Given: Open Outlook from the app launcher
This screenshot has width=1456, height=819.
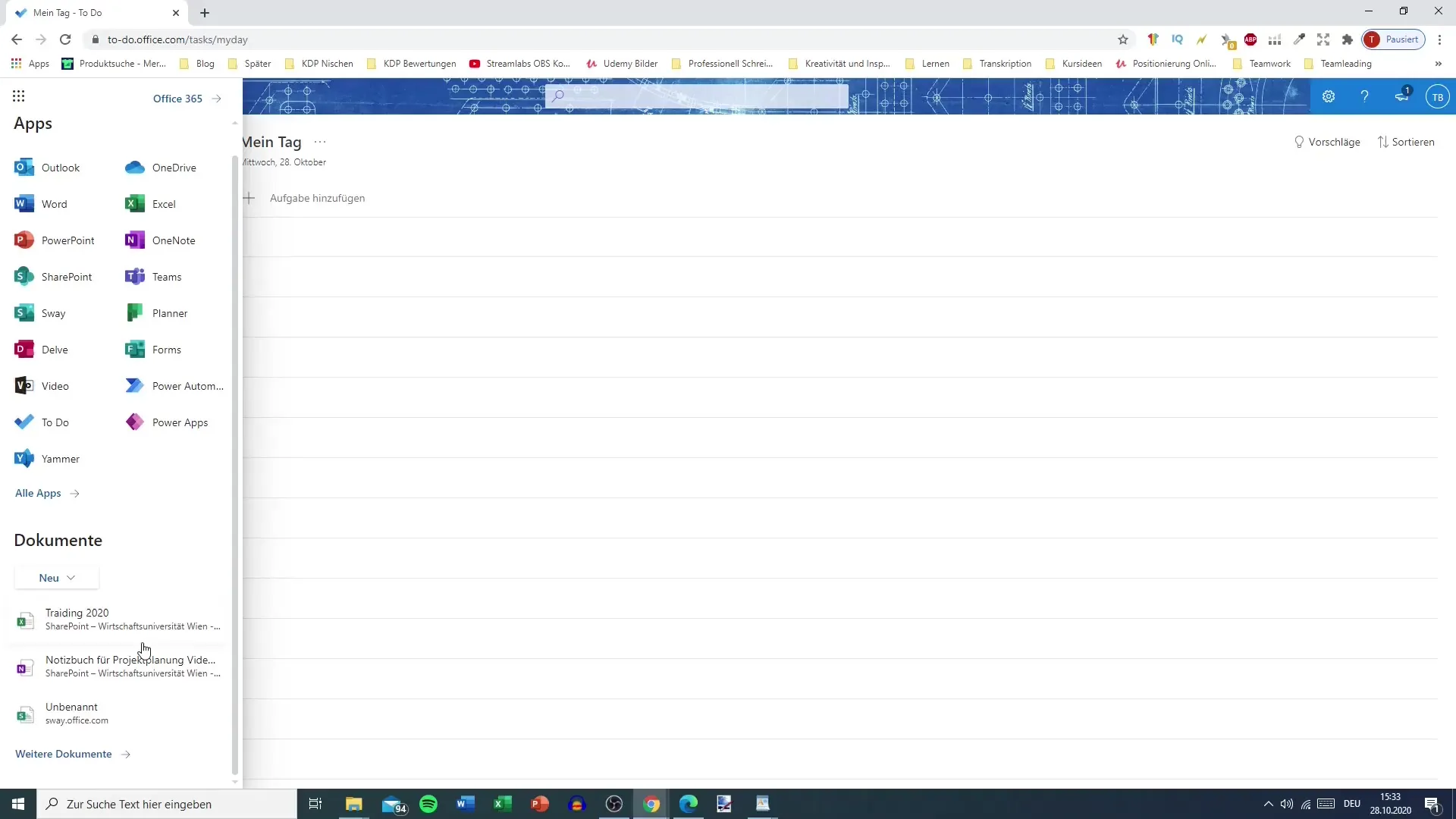Looking at the screenshot, I should (47, 168).
